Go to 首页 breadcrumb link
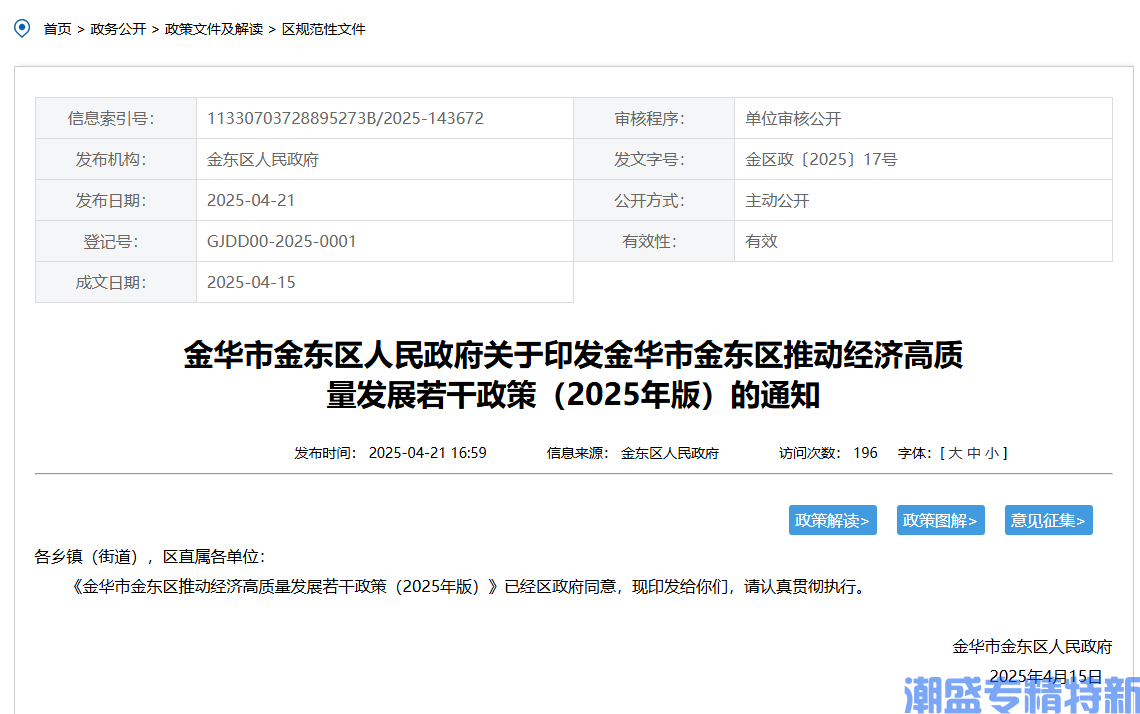The image size is (1140, 714). point(57,29)
